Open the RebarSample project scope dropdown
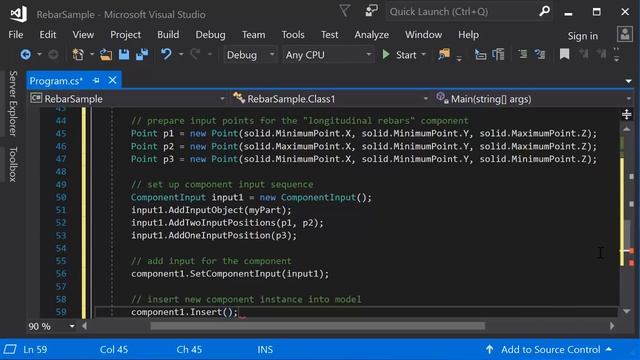The image size is (640, 360). pos(128,99)
